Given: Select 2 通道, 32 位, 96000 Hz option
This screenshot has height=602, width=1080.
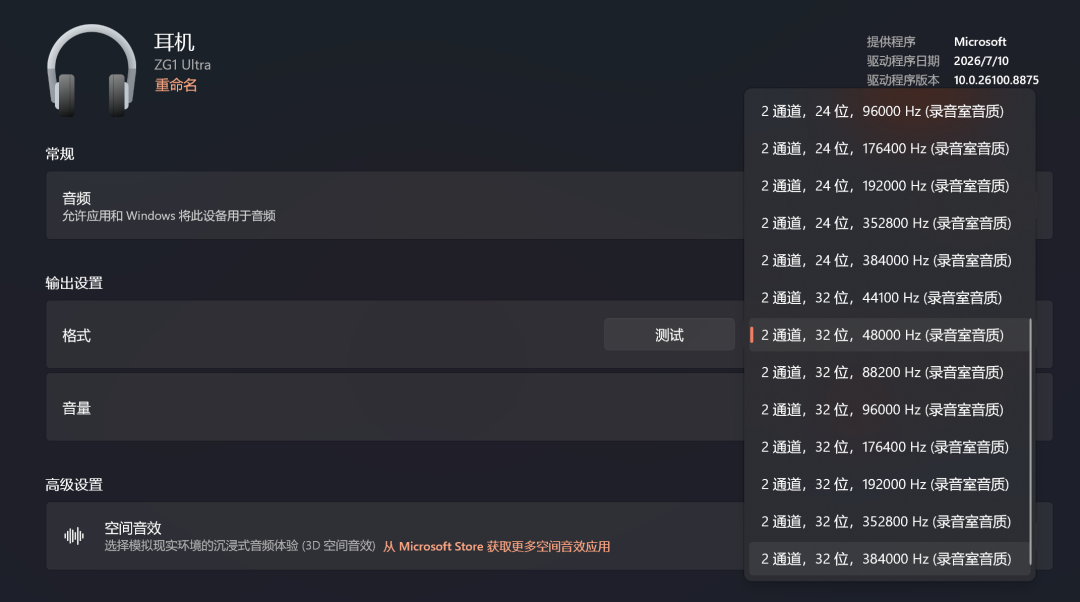Looking at the screenshot, I should click(x=889, y=409).
